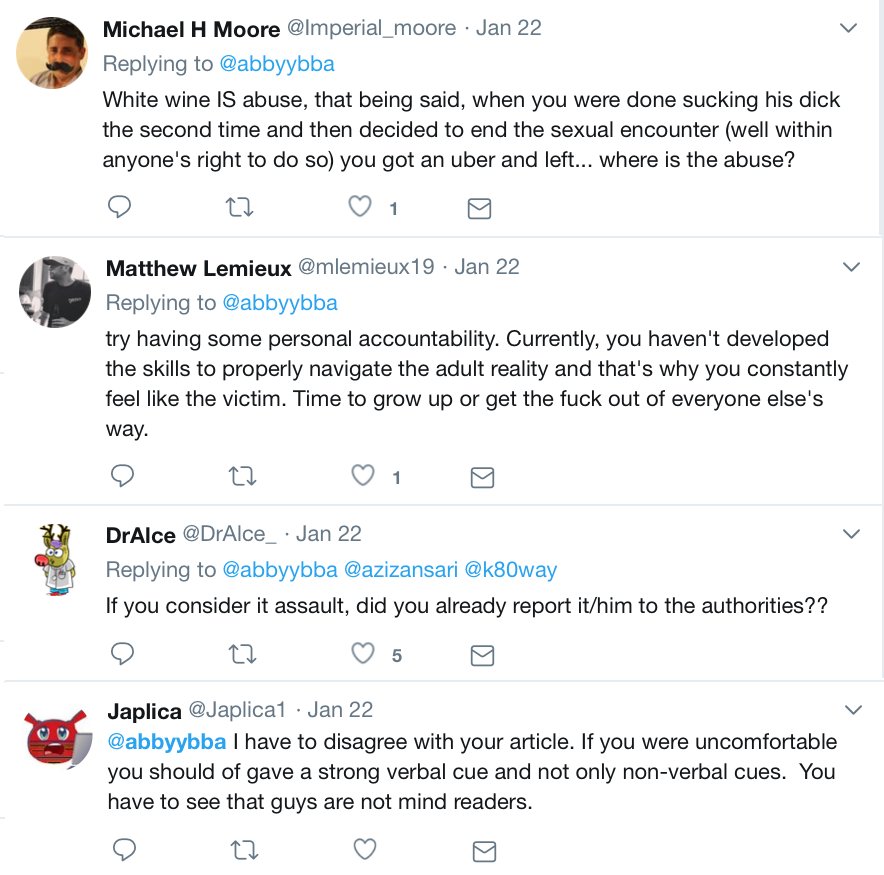Reply to Michael H Moore's tweet
Image resolution: width=884 pixels, height=875 pixels.
120,208
